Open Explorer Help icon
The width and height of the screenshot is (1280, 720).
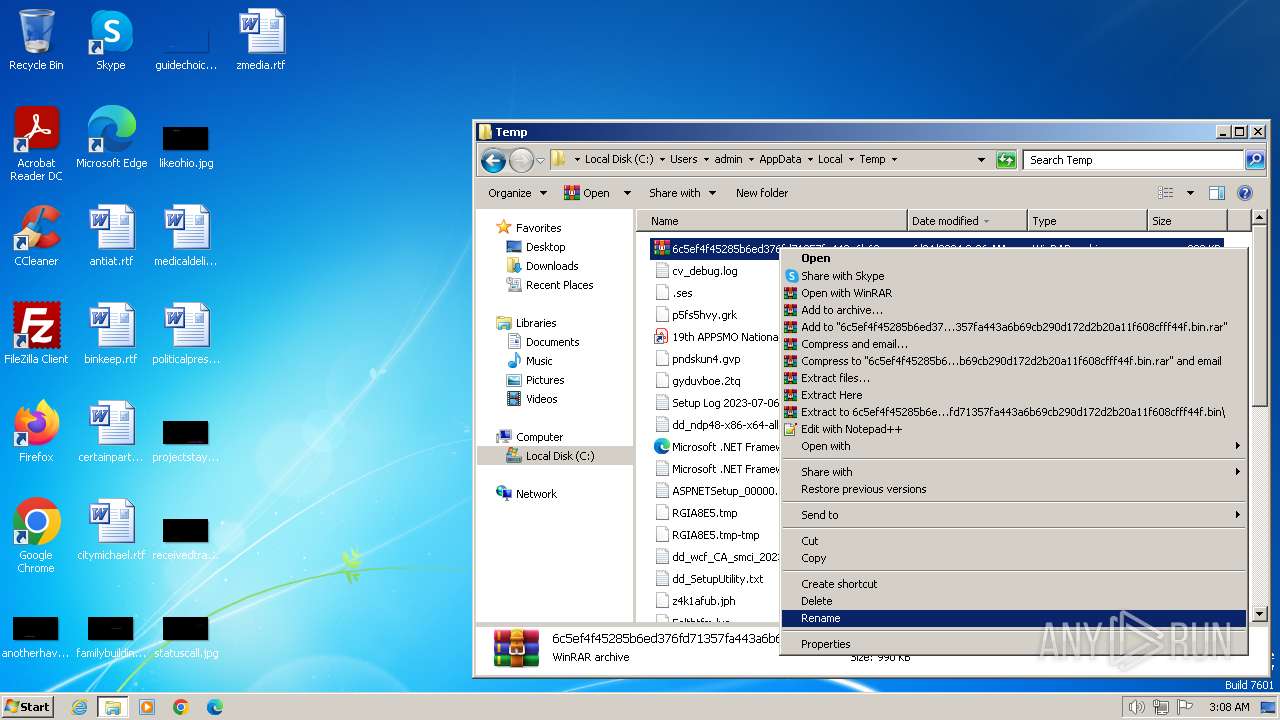pyautogui.click(x=1245, y=193)
